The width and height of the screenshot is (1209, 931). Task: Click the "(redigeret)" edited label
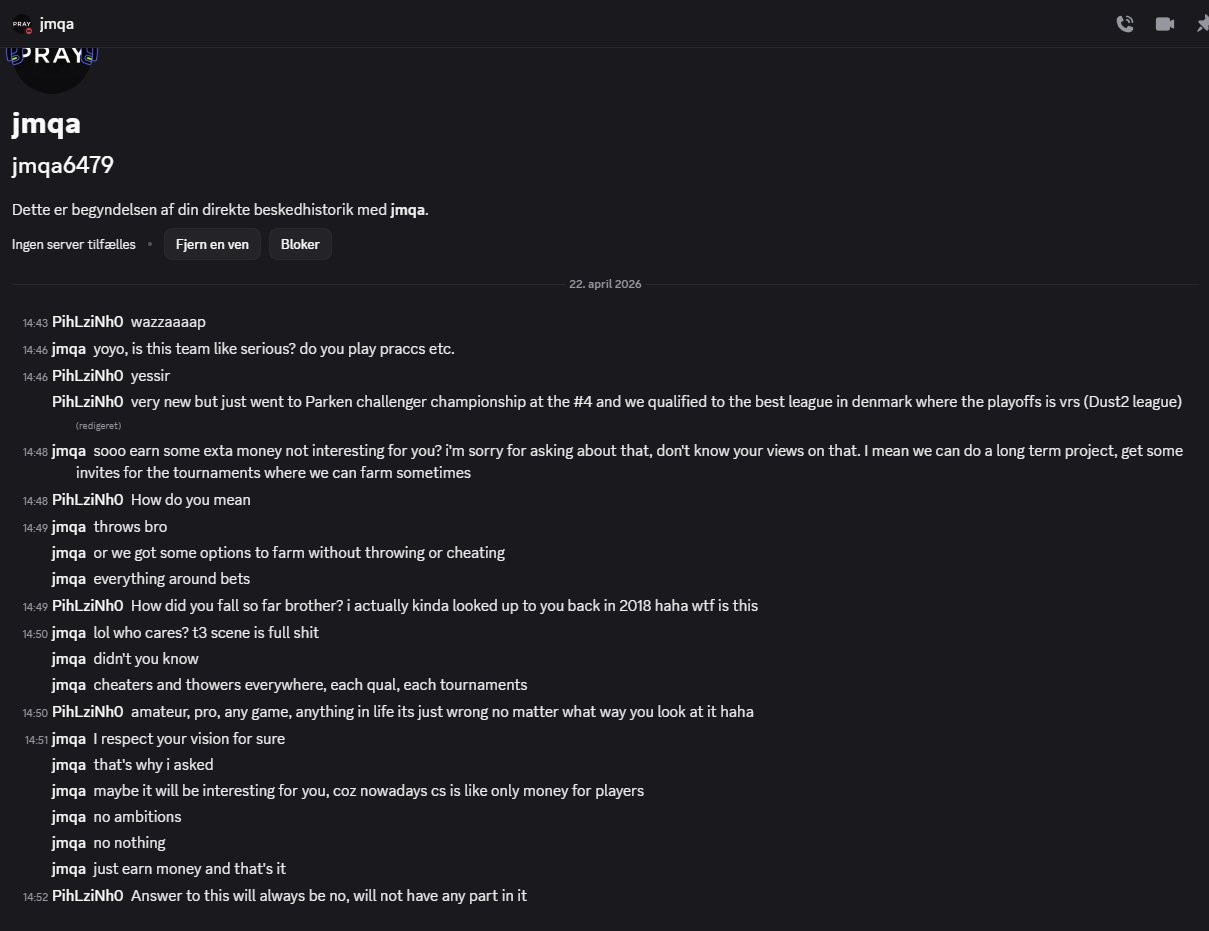98,425
